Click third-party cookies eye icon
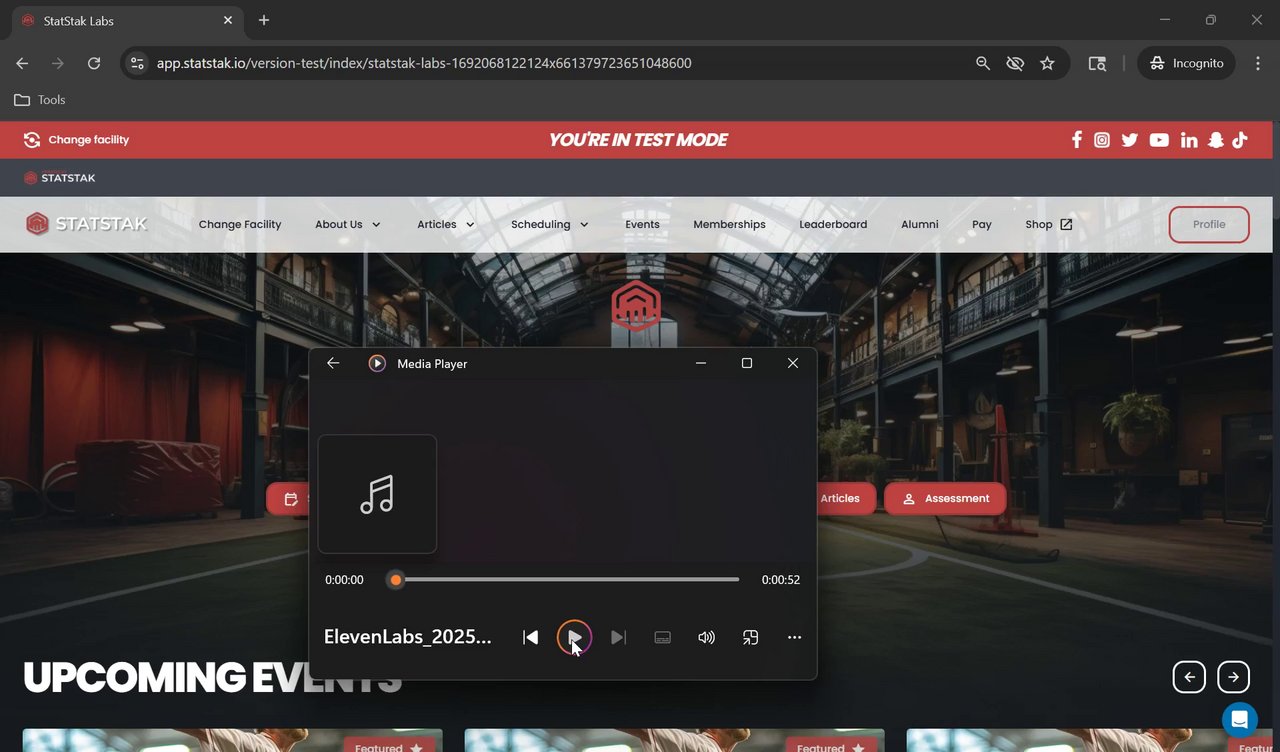This screenshot has height=752, width=1280. point(1015,63)
